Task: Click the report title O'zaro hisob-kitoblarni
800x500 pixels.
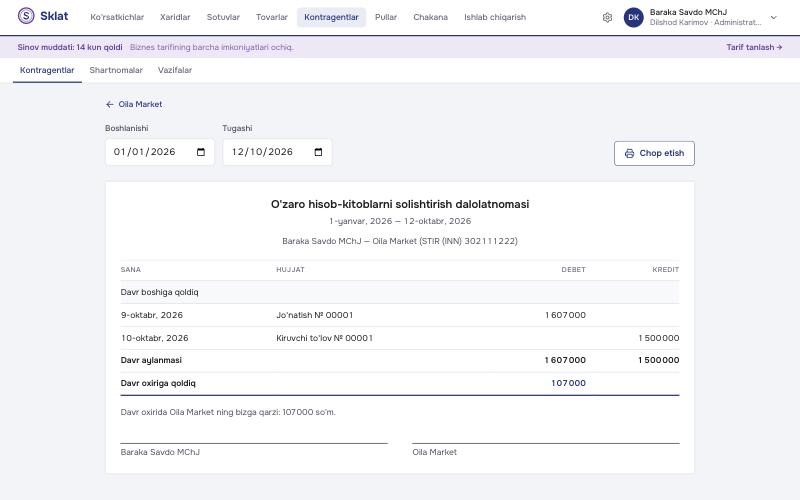Action: pos(399,204)
